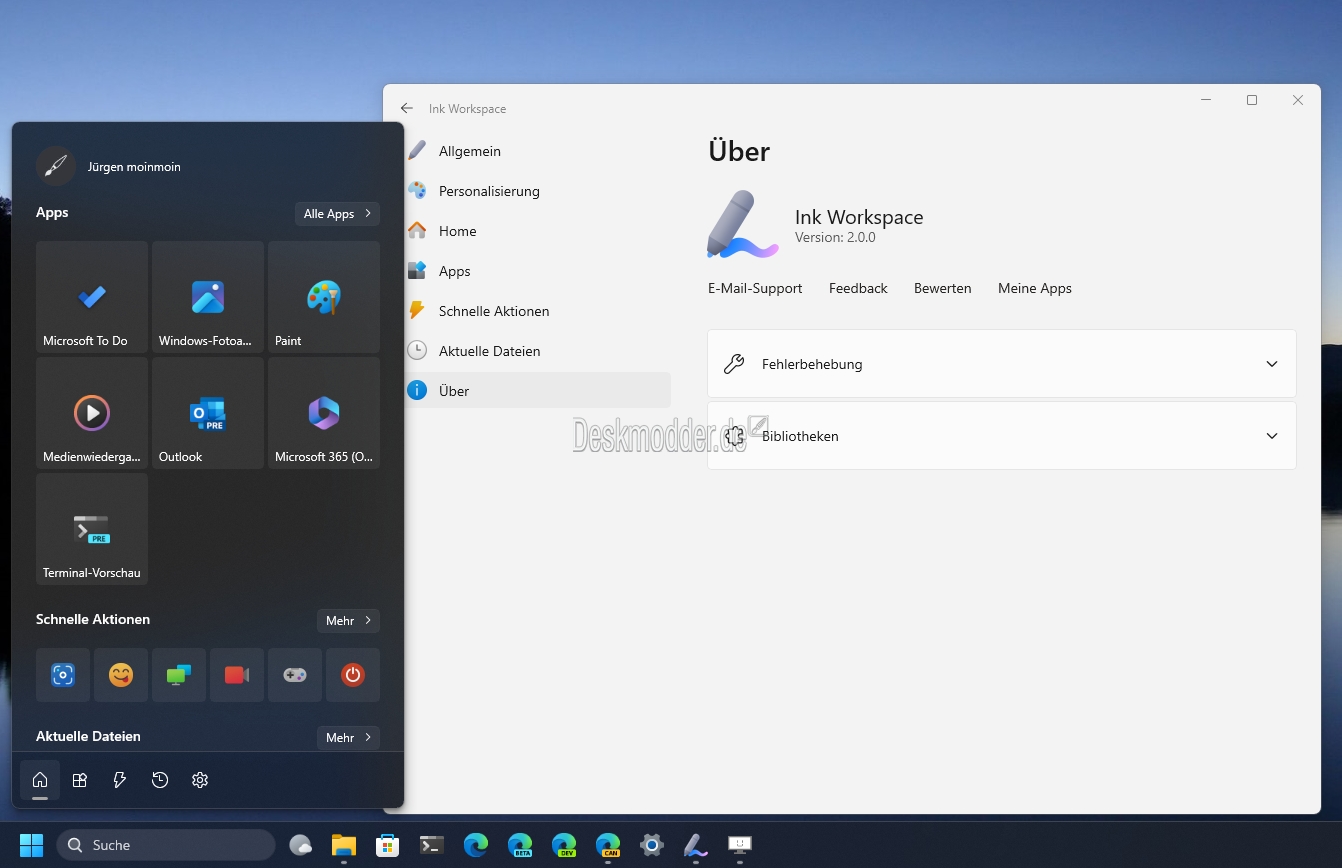This screenshot has width=1342, height=868.
Task: Show Alle Apps list
Action: [x=337, y=214]
